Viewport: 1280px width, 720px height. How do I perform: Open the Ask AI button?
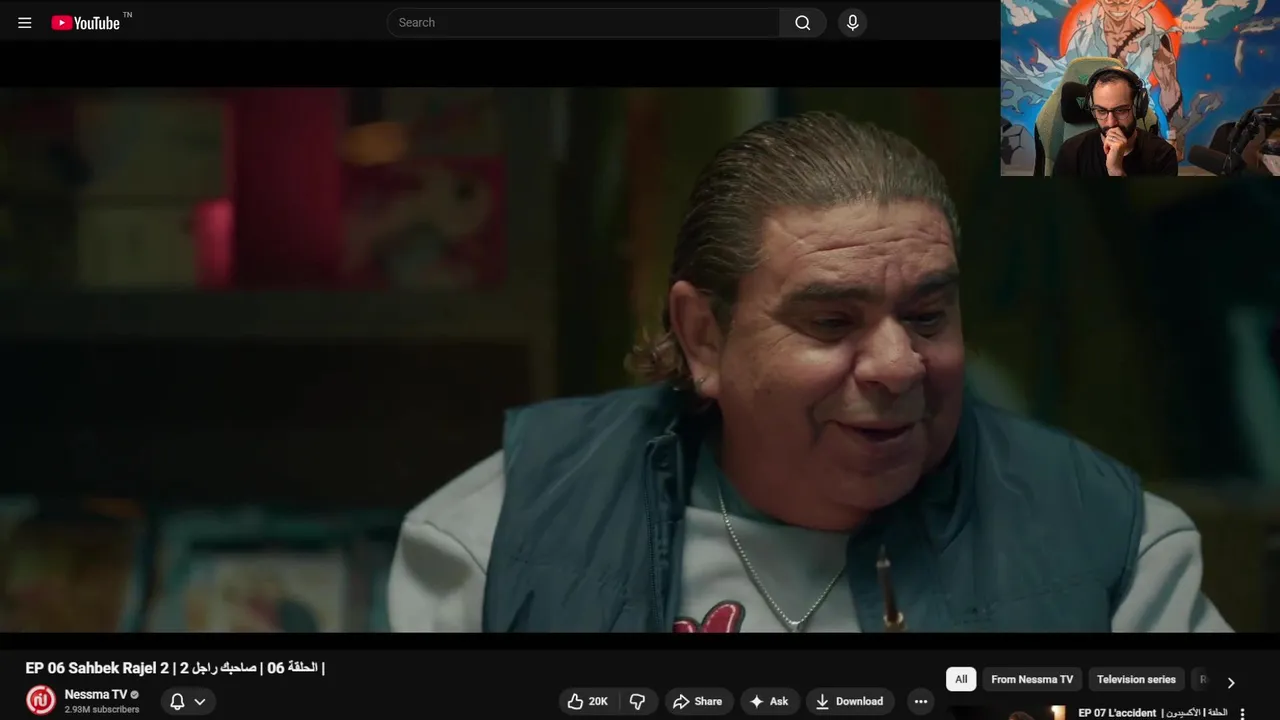coord(769,701)
